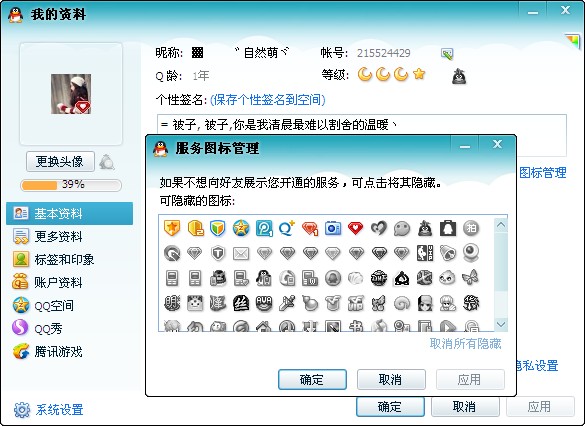Click the 39% profile completion bar
Screen dimensions: 585x426
point(71,185)
